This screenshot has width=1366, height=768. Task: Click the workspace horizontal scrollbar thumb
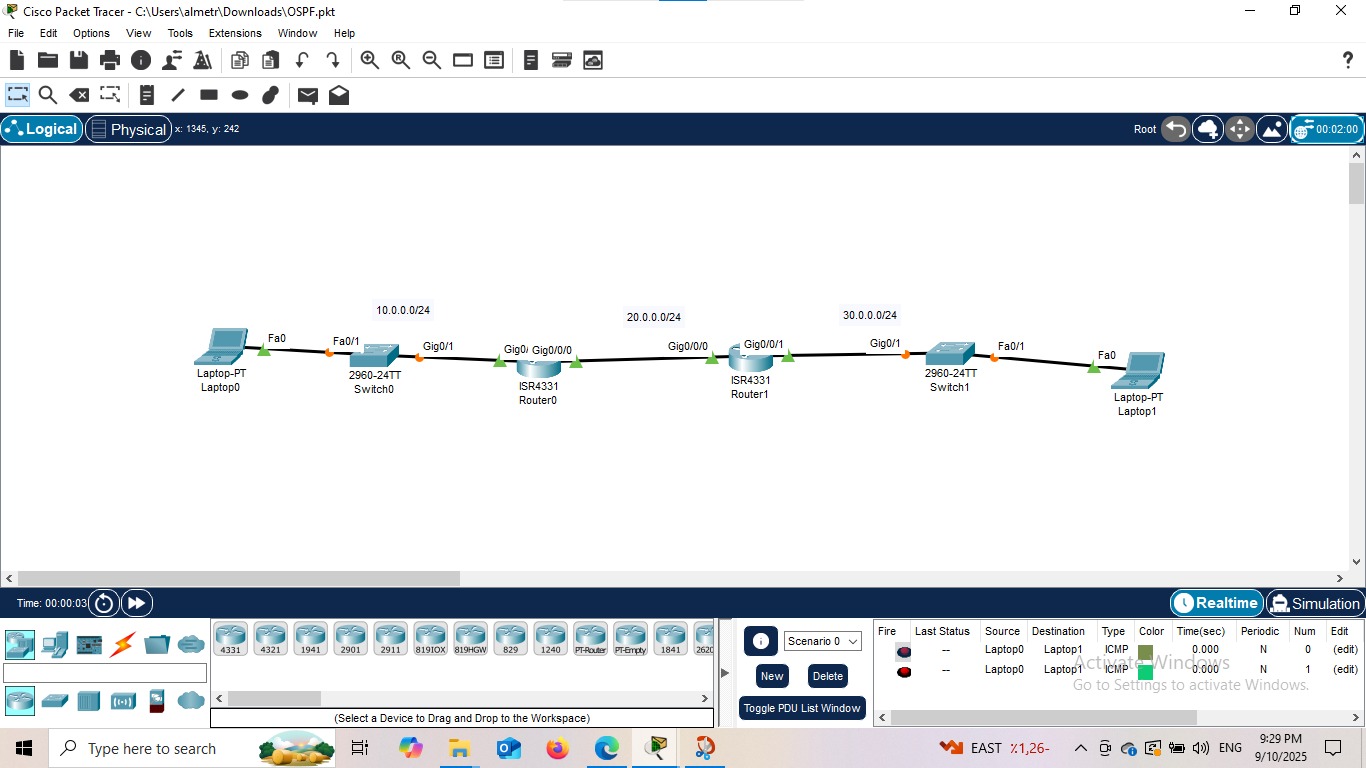click(x=238, y=578)
